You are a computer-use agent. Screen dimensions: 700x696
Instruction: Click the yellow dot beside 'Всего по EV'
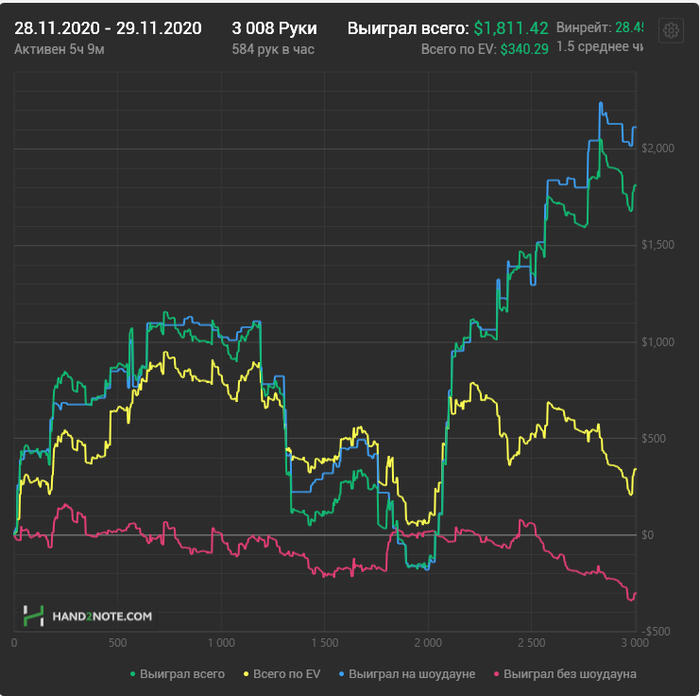click(x=245, y=674)
